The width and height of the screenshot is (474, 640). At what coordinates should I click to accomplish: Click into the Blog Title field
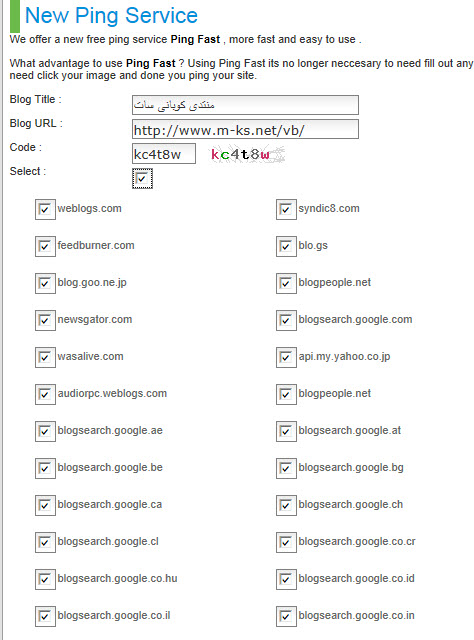[245, 105]
